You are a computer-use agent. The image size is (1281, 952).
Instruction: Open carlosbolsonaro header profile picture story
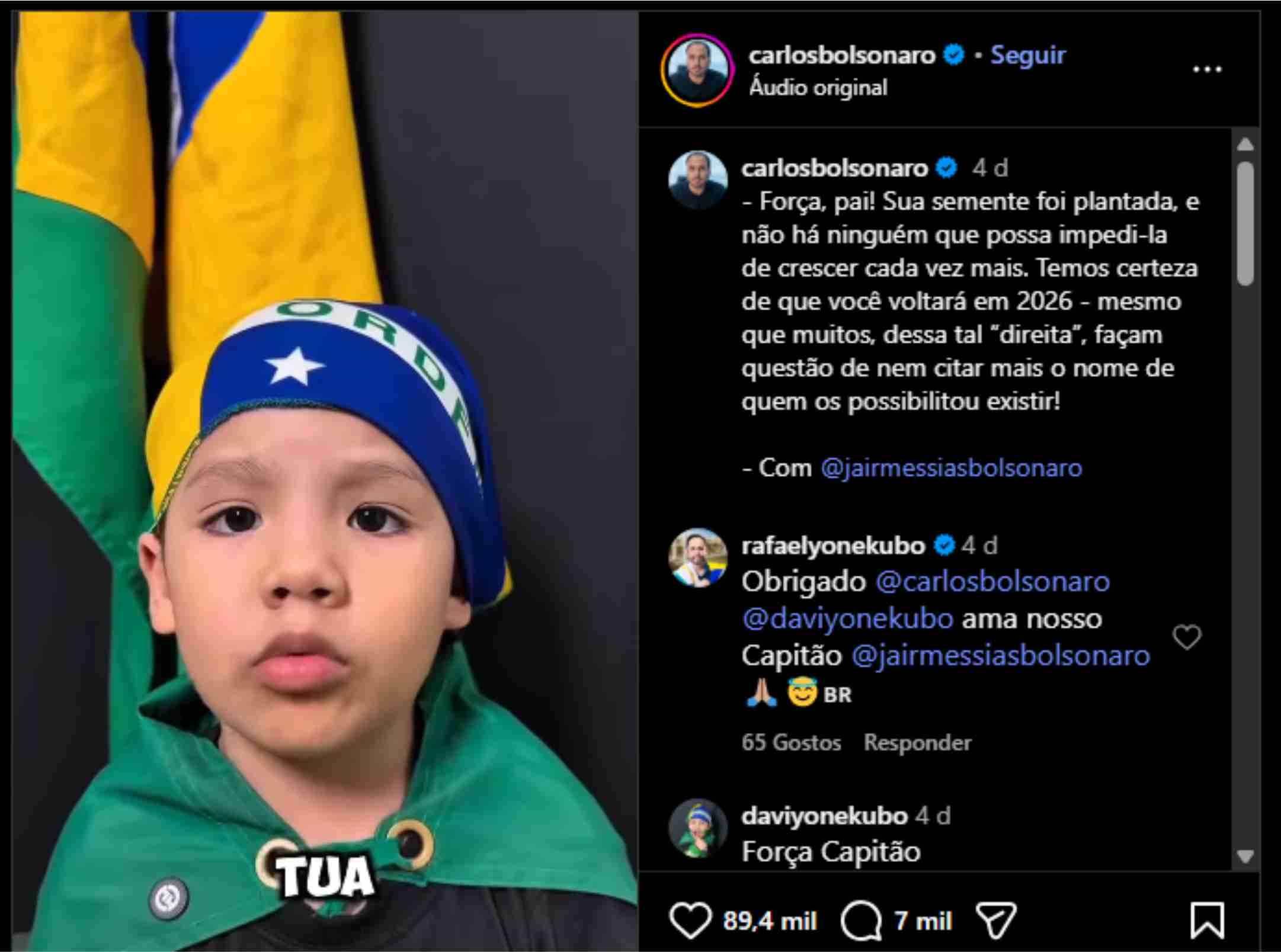point(697,70)
